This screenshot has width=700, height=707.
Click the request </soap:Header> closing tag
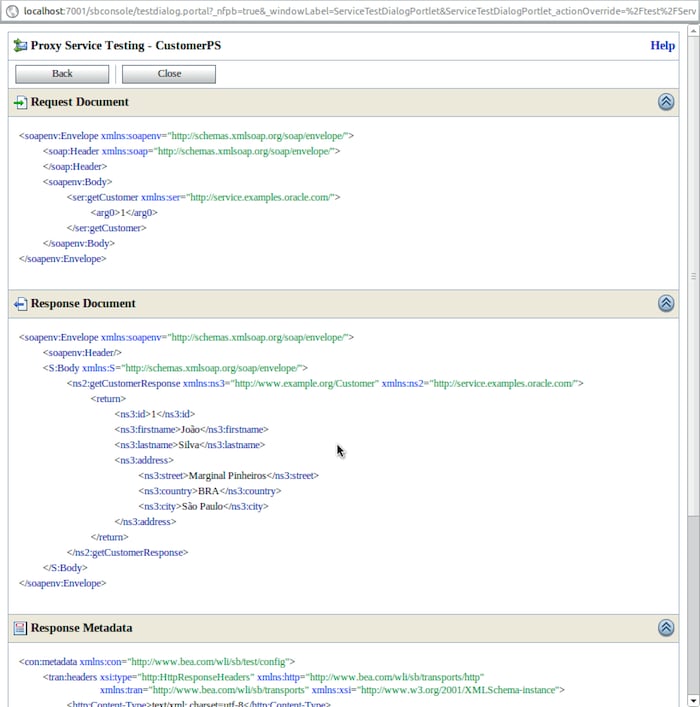[x=75, y=166]
